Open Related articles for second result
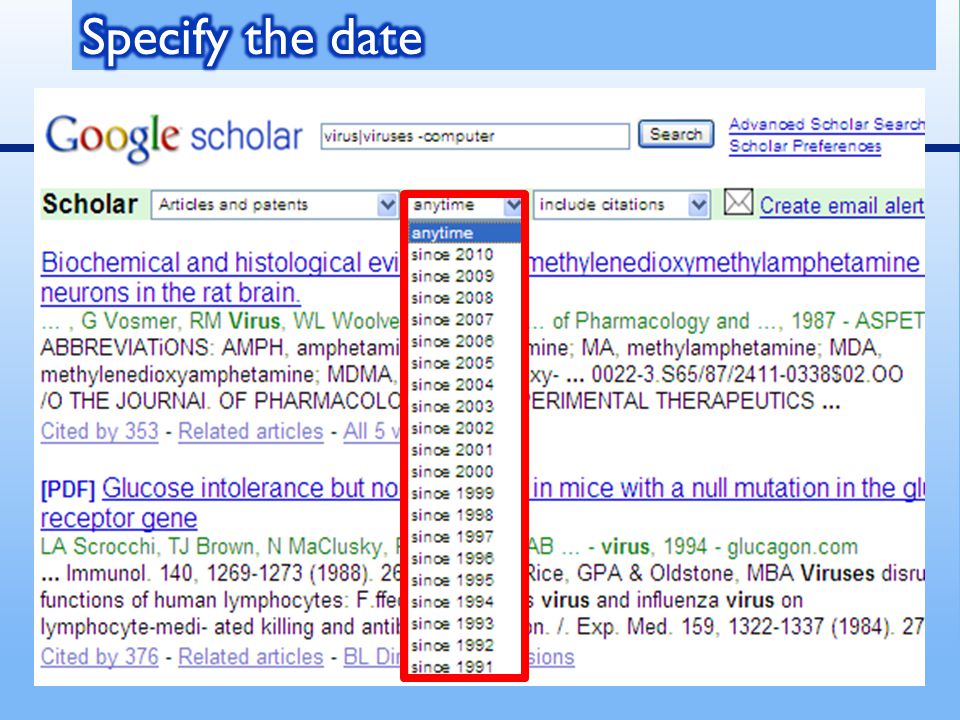960x720 pixels. click(250, 657)
